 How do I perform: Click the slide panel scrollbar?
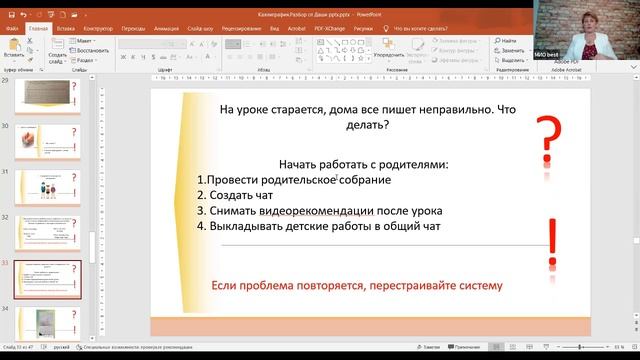[92, 247]
